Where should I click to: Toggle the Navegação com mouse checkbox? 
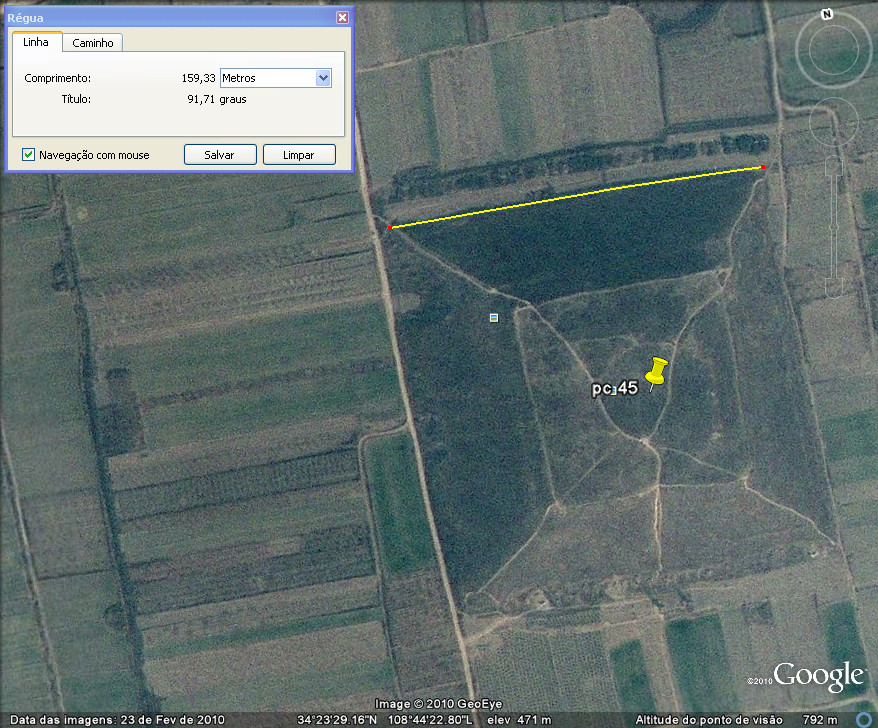[x=29, y=155]
